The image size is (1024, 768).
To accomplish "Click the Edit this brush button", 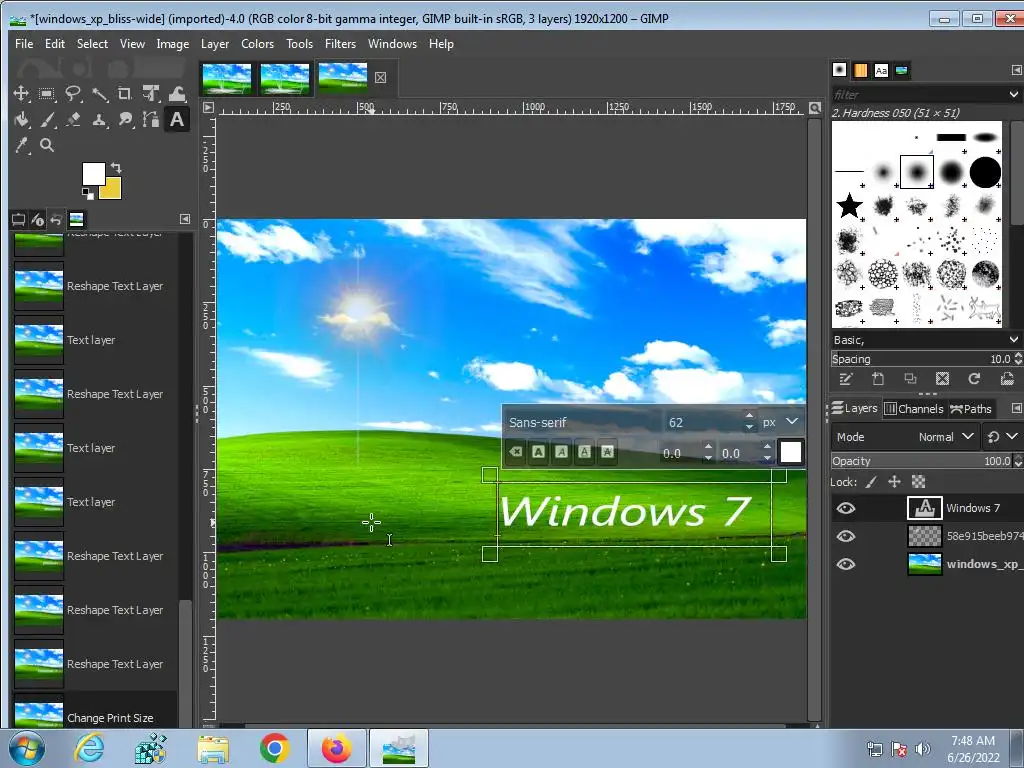I will tap(846, 379).
